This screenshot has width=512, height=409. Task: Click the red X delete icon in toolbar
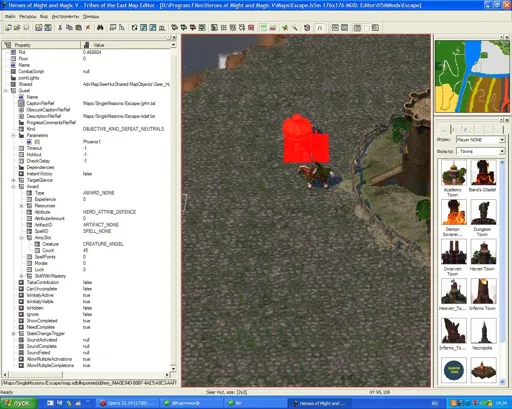[88, 28]
